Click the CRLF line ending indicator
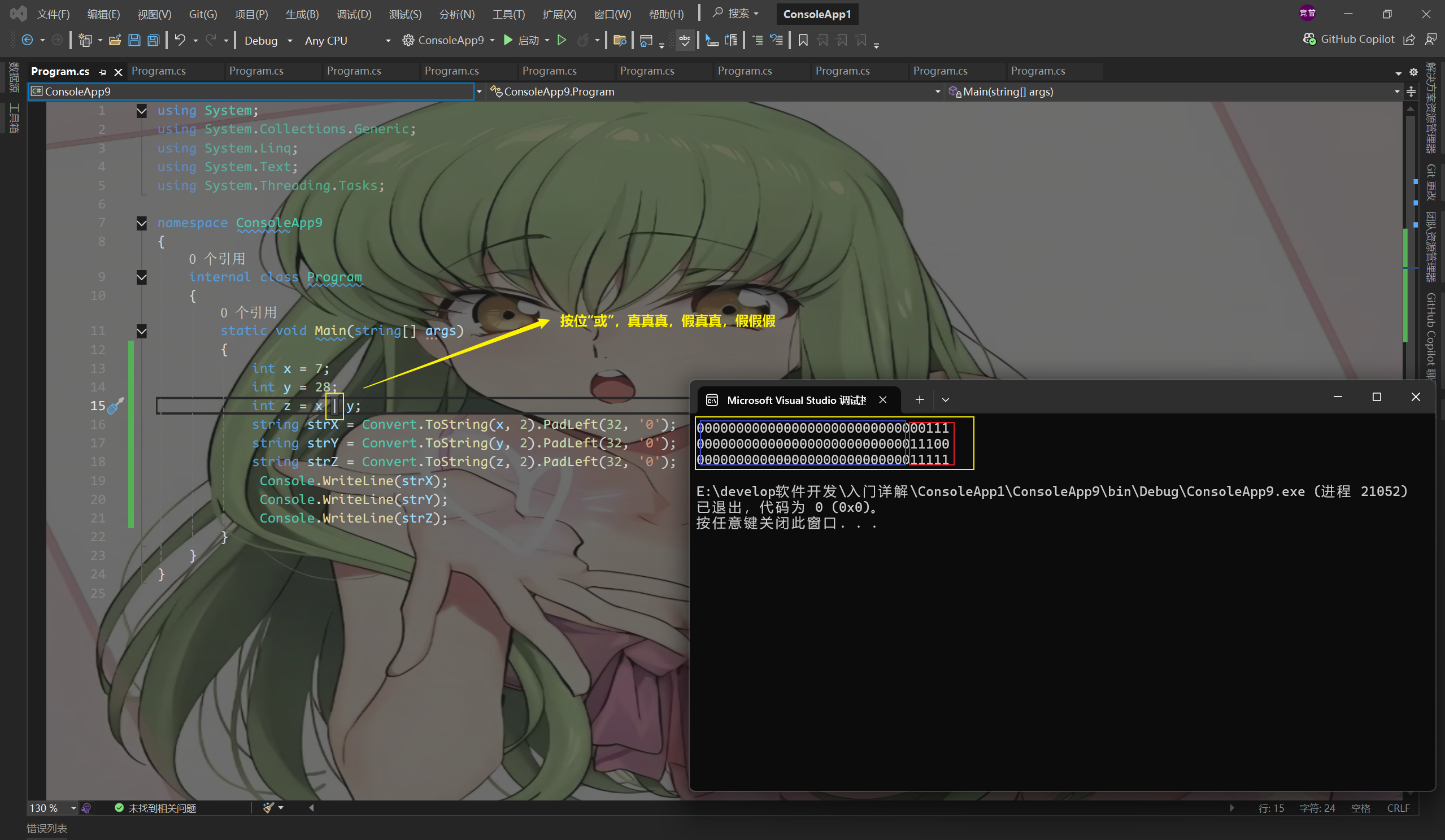This screenshot has height=840, width=1445. (x=1398, y=808)
